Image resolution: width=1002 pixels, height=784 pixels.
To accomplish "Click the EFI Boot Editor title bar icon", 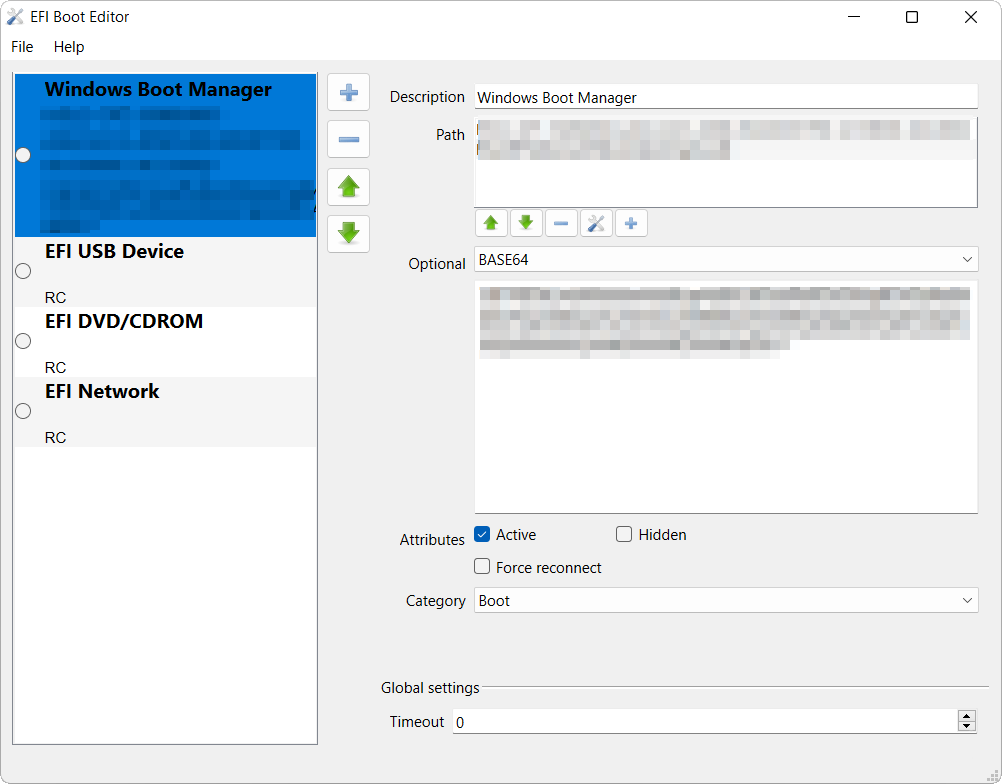I will (15, 17).
